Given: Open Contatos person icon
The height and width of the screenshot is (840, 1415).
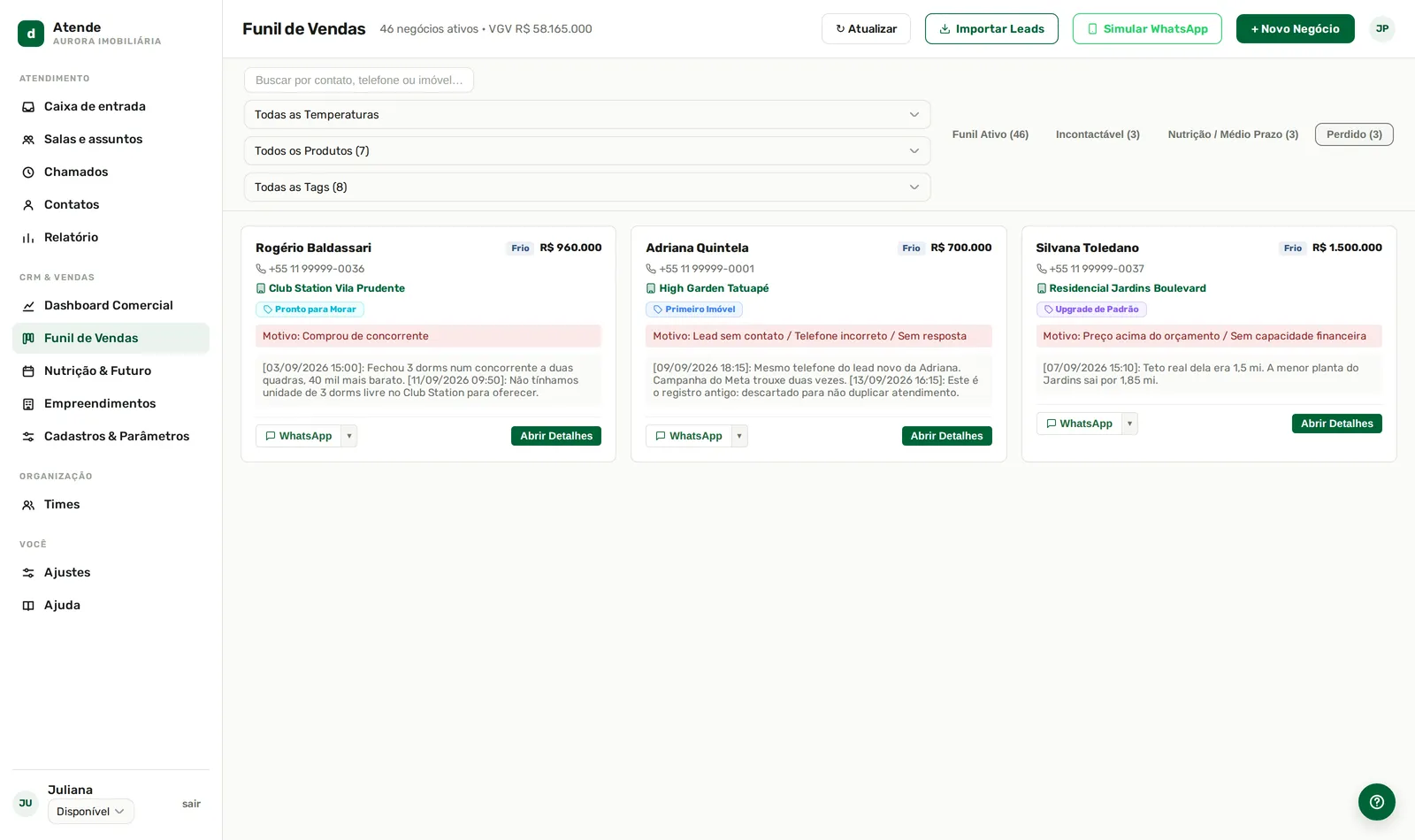Looking at the screenshot, I should pos(28,205).
